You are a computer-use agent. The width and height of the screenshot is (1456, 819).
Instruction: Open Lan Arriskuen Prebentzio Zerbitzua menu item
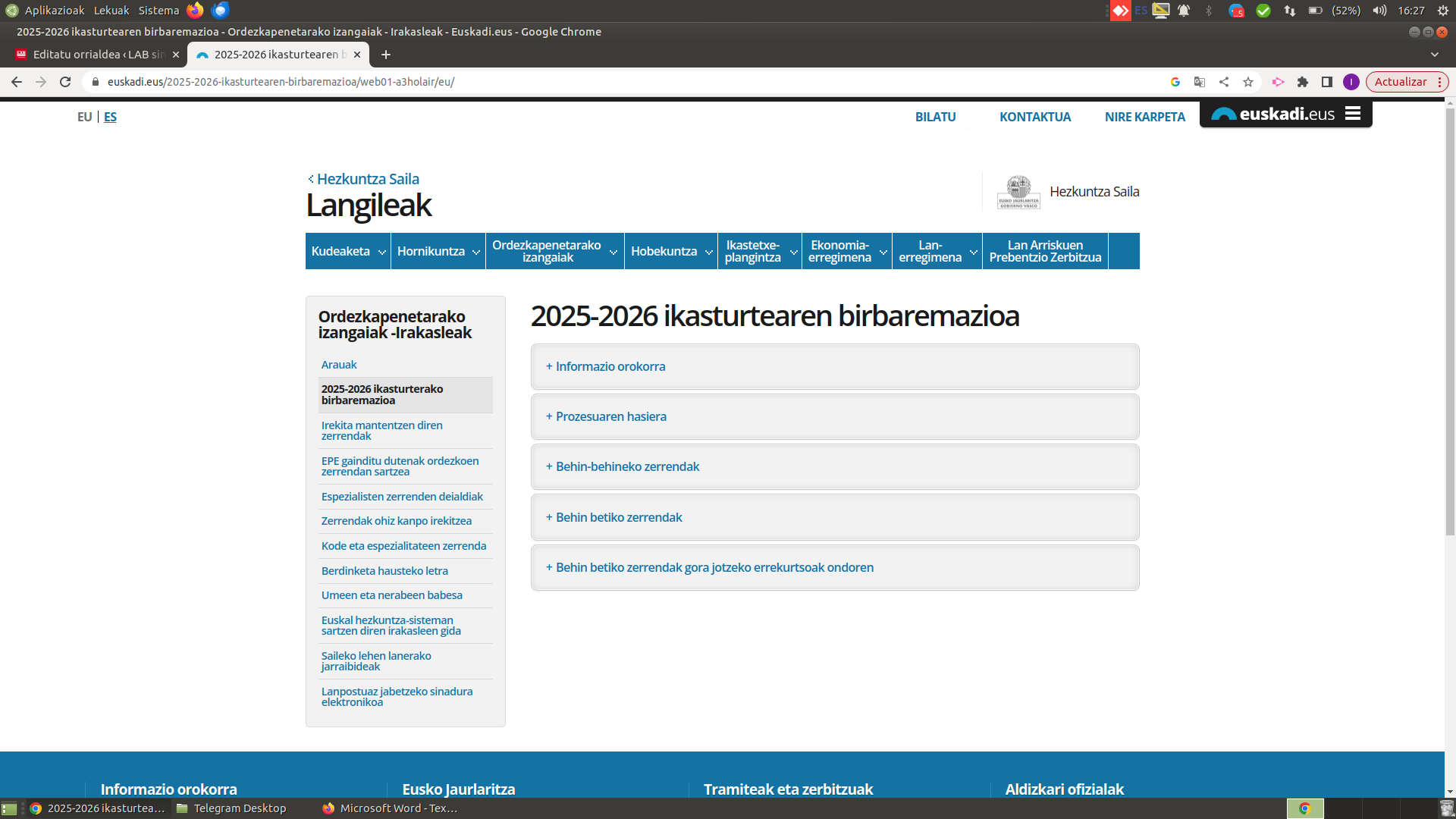pyautogui.click(x=1045, y=251)
